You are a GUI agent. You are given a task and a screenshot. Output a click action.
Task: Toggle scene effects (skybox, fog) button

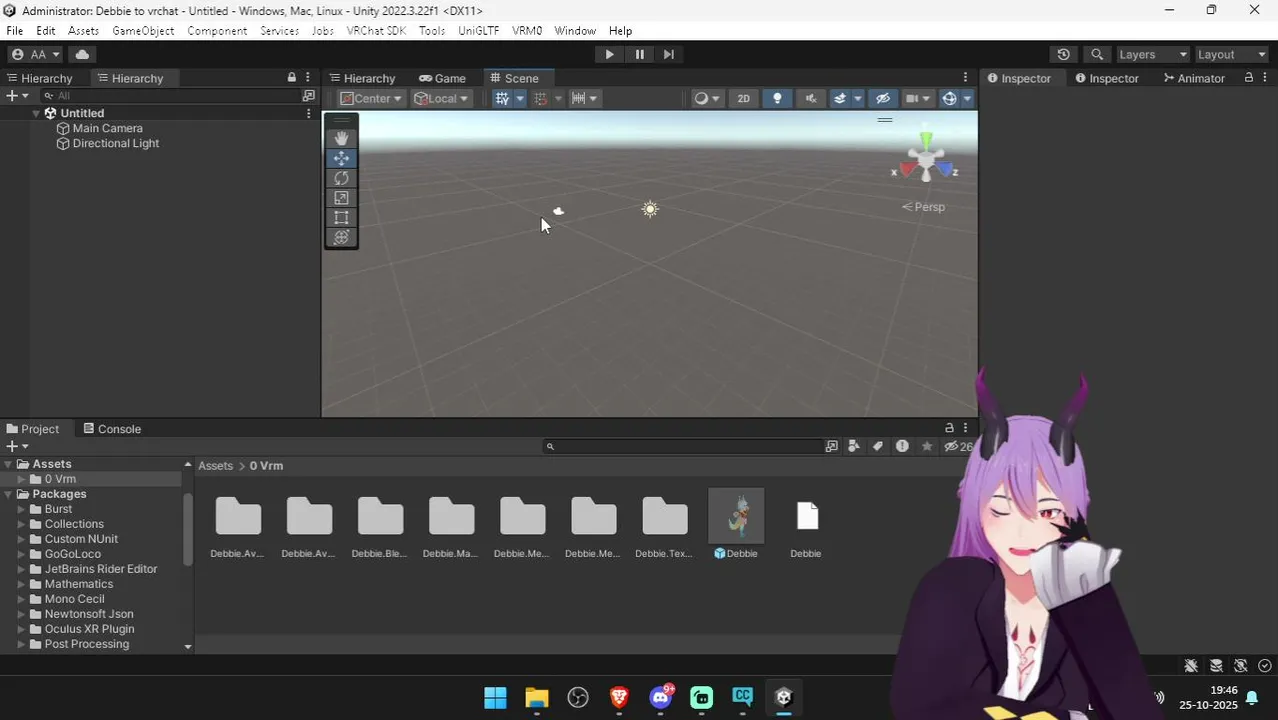pos(840,98)
